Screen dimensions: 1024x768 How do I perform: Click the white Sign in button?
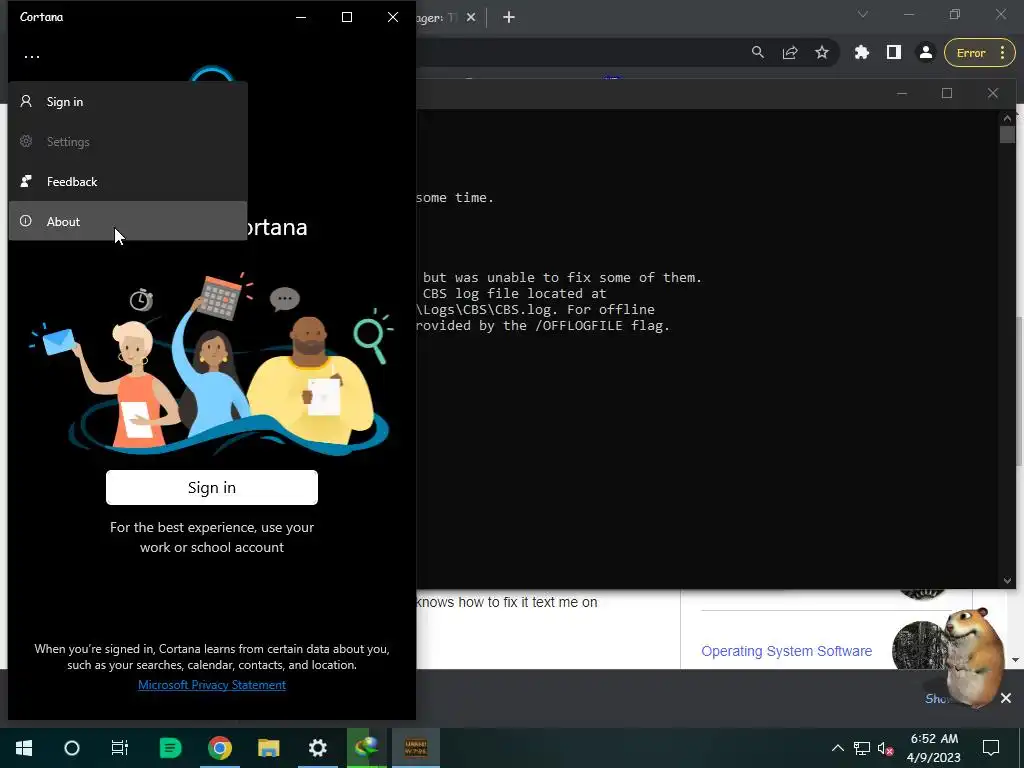tap(212, 487)
